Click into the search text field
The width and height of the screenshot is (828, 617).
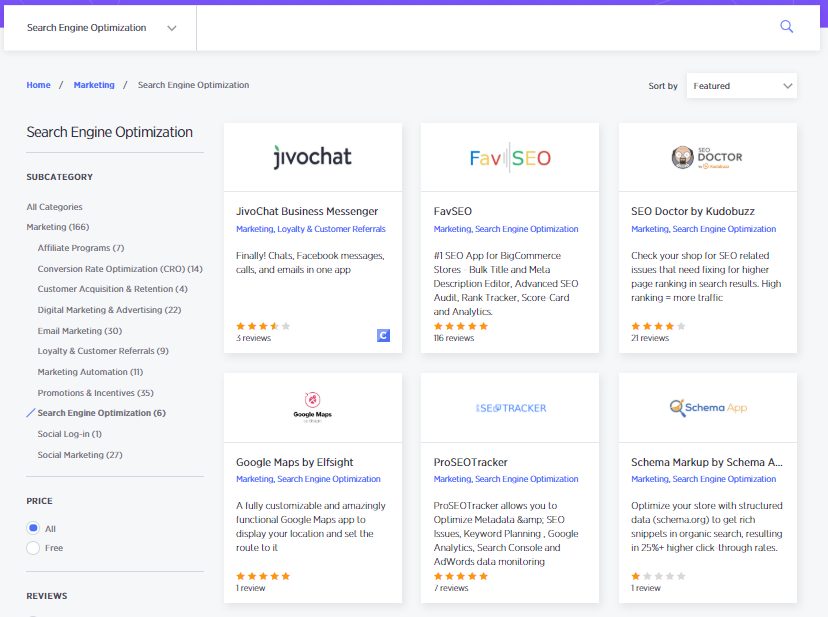point(483,28)
